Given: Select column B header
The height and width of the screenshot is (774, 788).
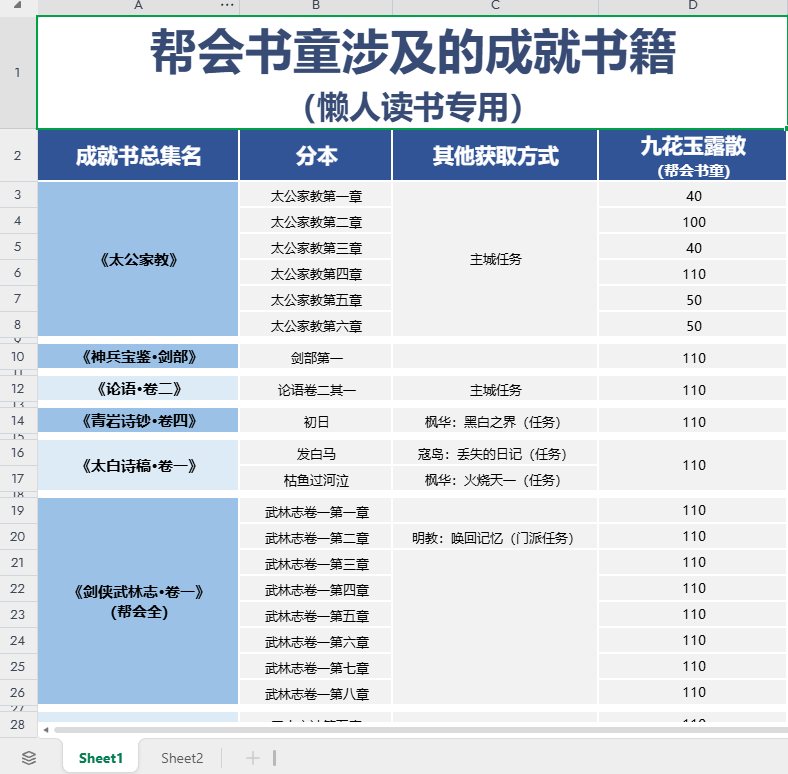Looking at the screenshot, I should point(316,6).
